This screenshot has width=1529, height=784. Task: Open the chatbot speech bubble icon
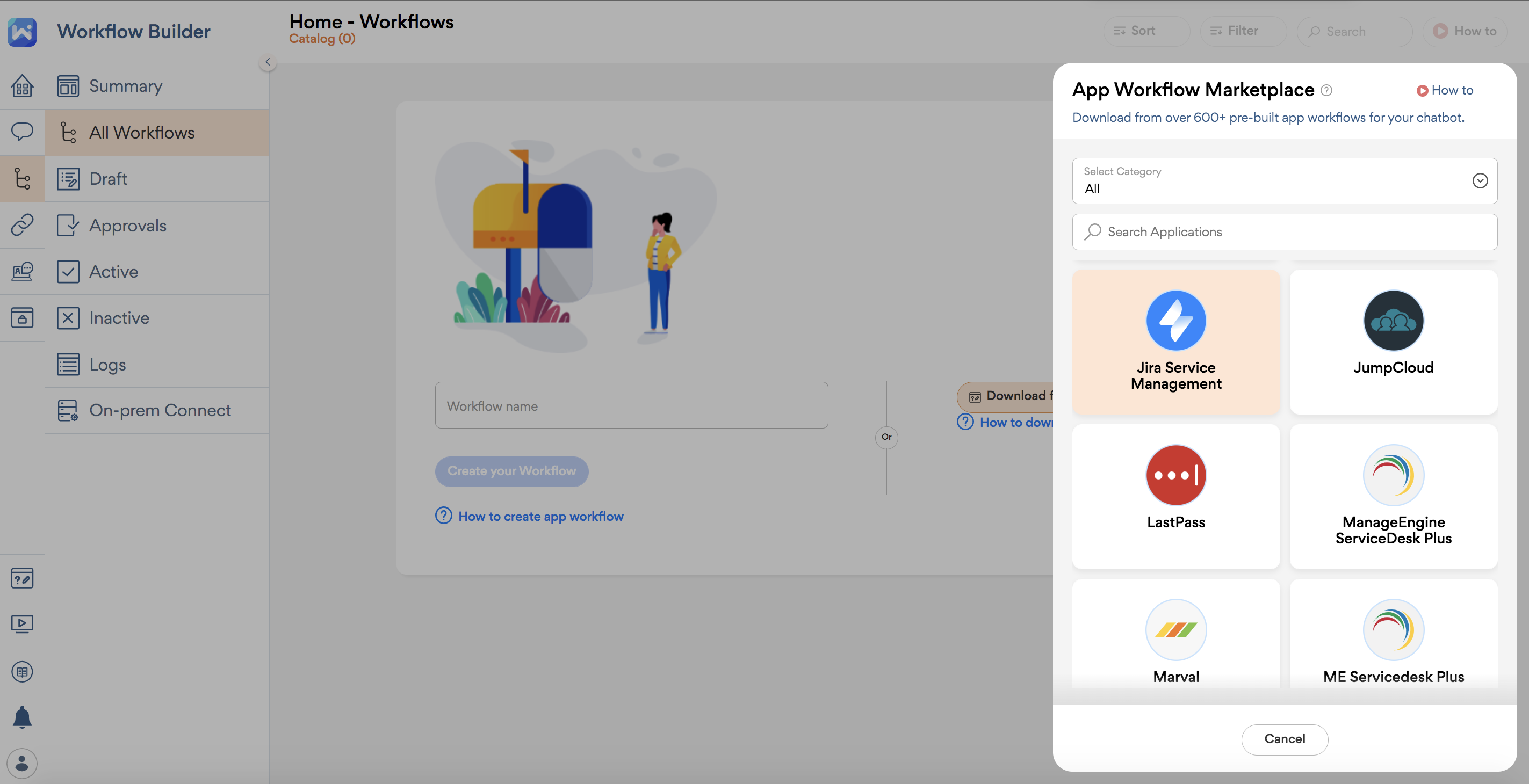tap(22, 131)
